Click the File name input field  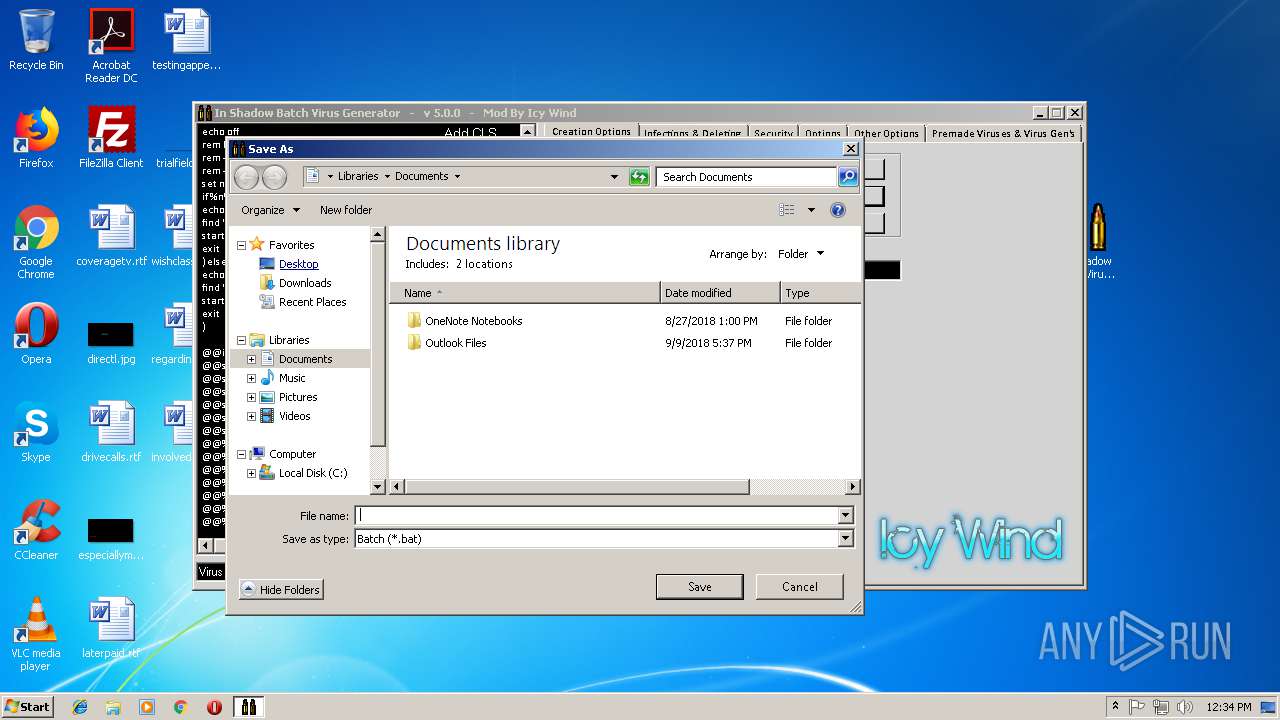[597, 516]
